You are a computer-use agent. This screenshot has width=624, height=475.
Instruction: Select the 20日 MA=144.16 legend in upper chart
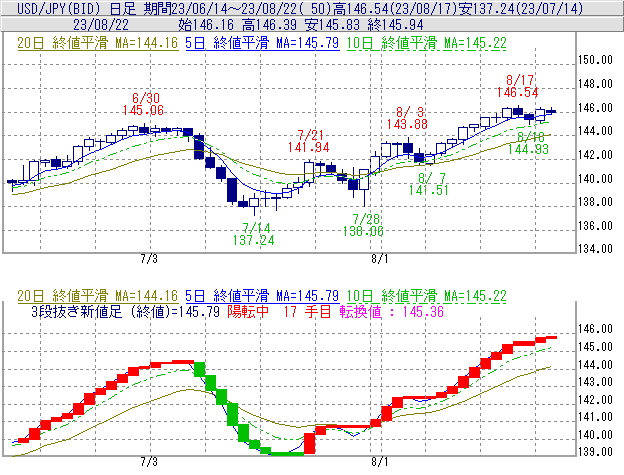click(98, 43)
